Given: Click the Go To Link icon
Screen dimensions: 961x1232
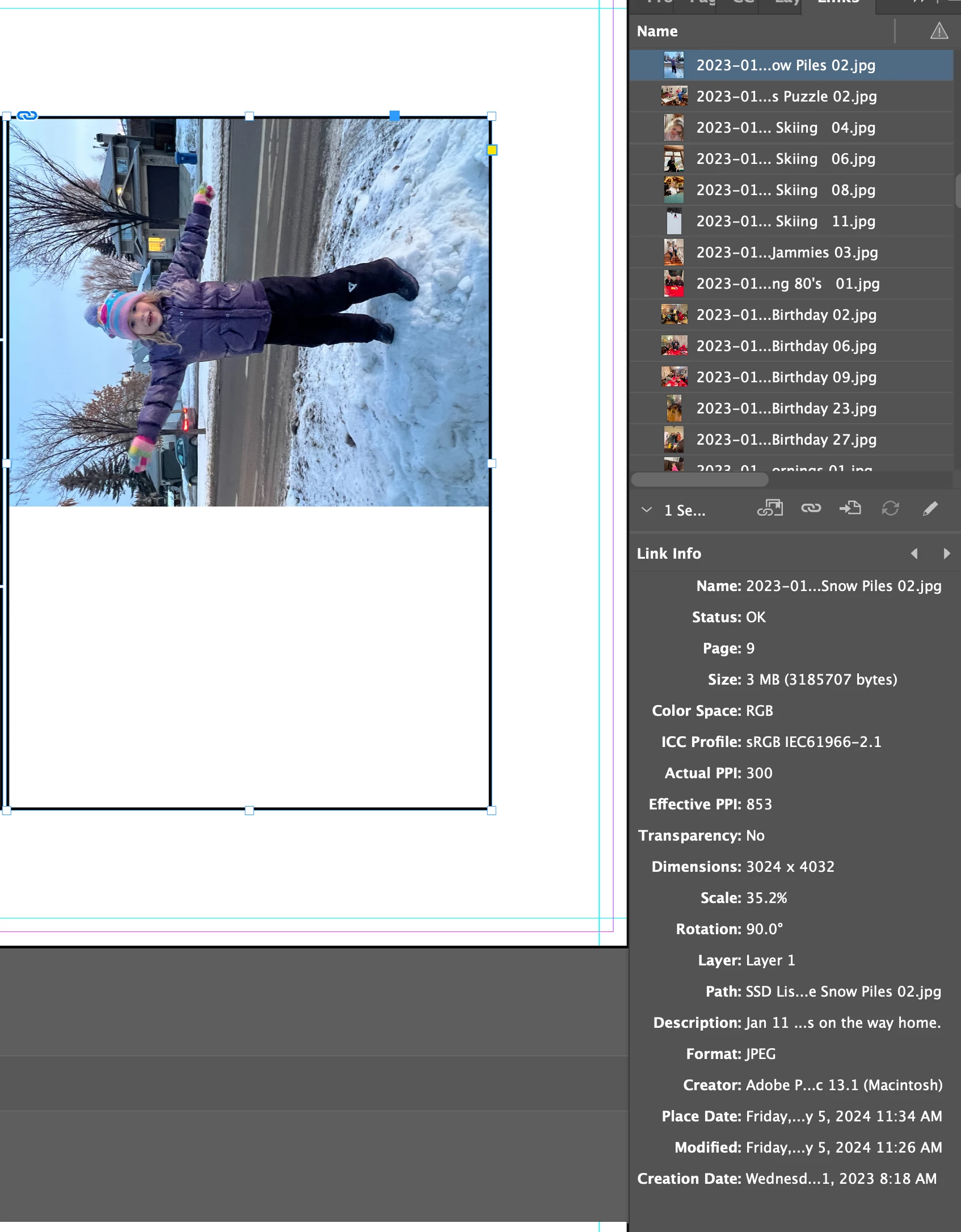Looking at the screenshot, I should pyautogui.click(x=850, y=508).
